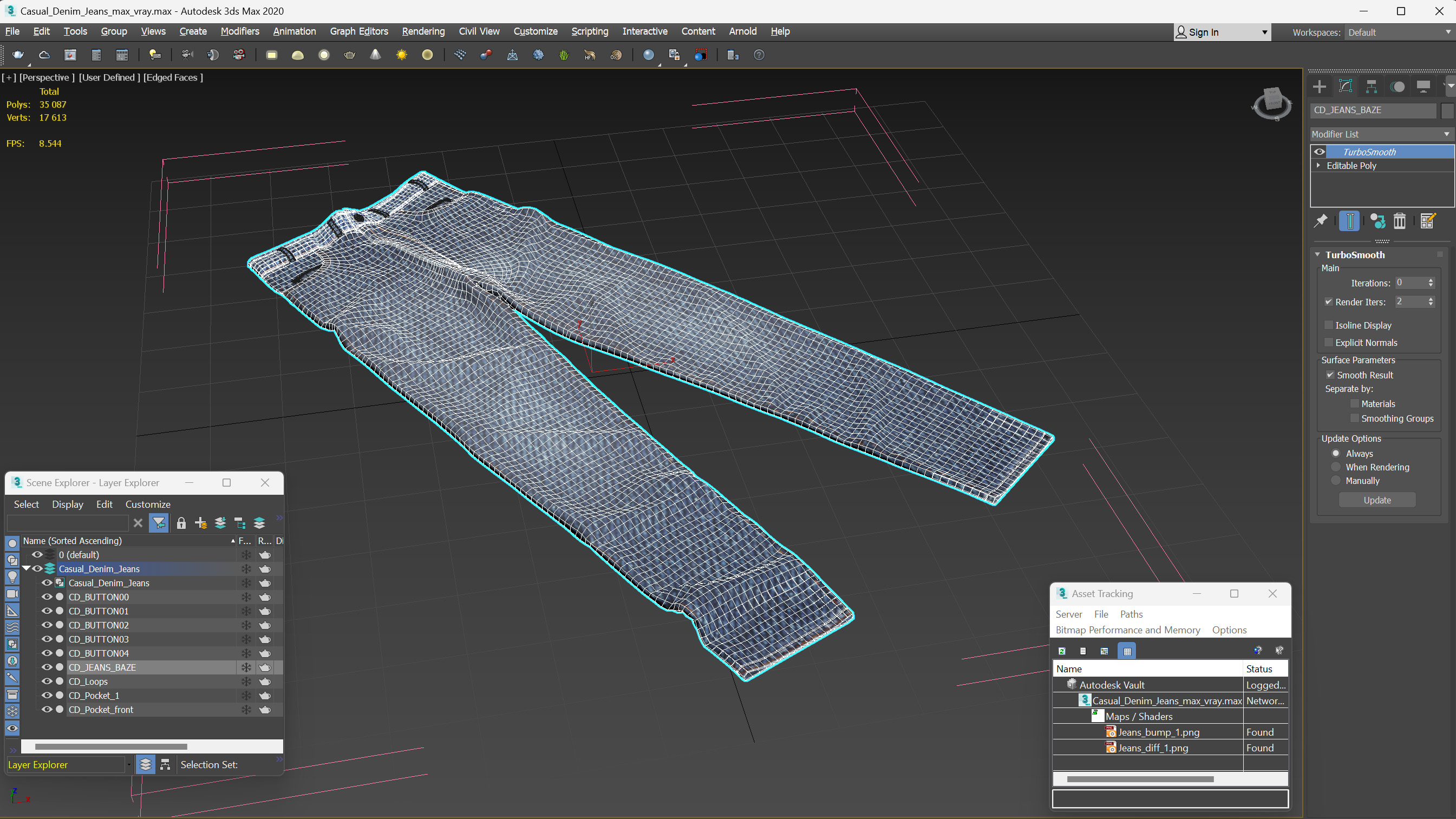Open the Environment cloud toolbar icon

tap(44, 55)
